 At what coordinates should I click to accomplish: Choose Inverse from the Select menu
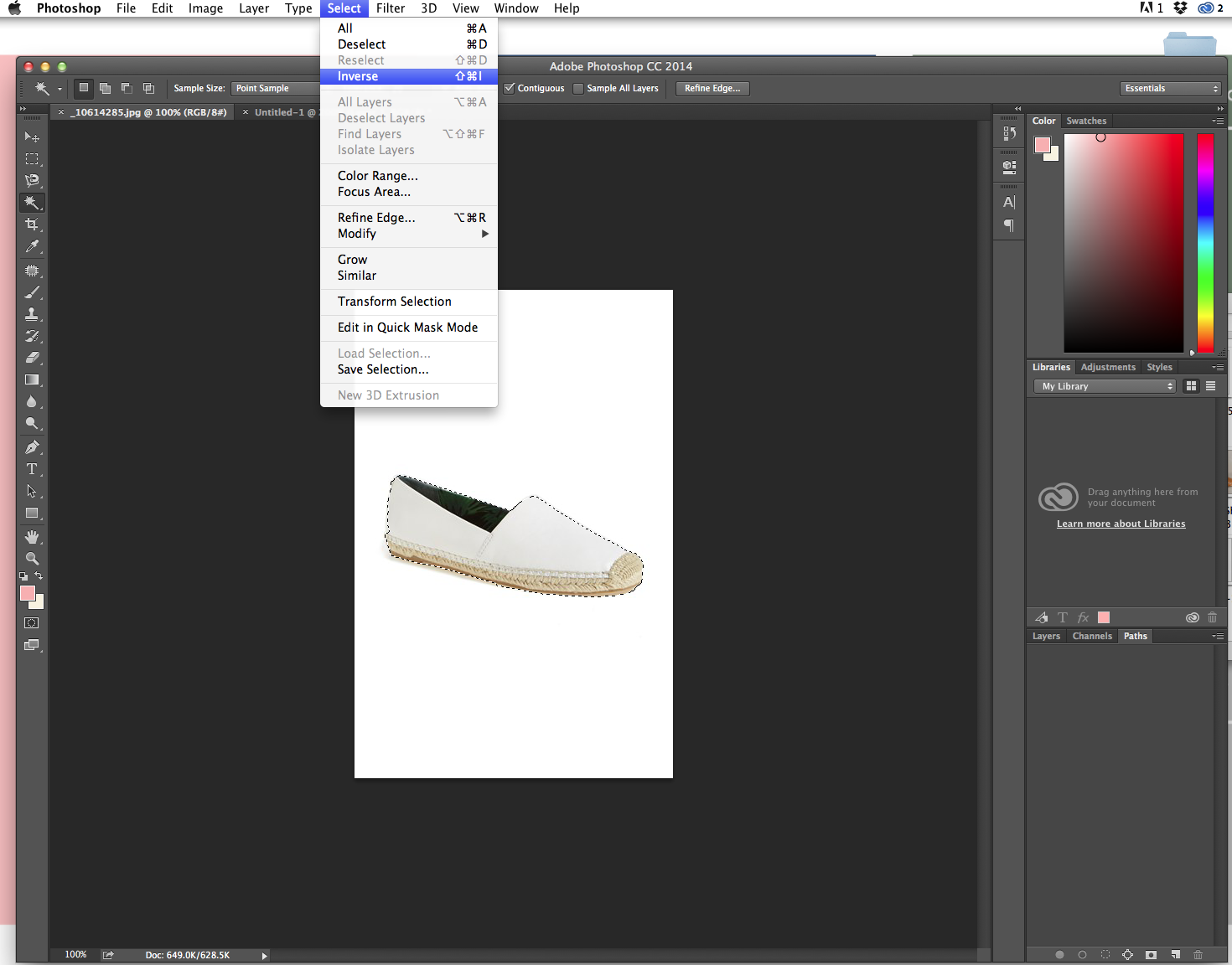pyautogui.click(x=409, y=76)
